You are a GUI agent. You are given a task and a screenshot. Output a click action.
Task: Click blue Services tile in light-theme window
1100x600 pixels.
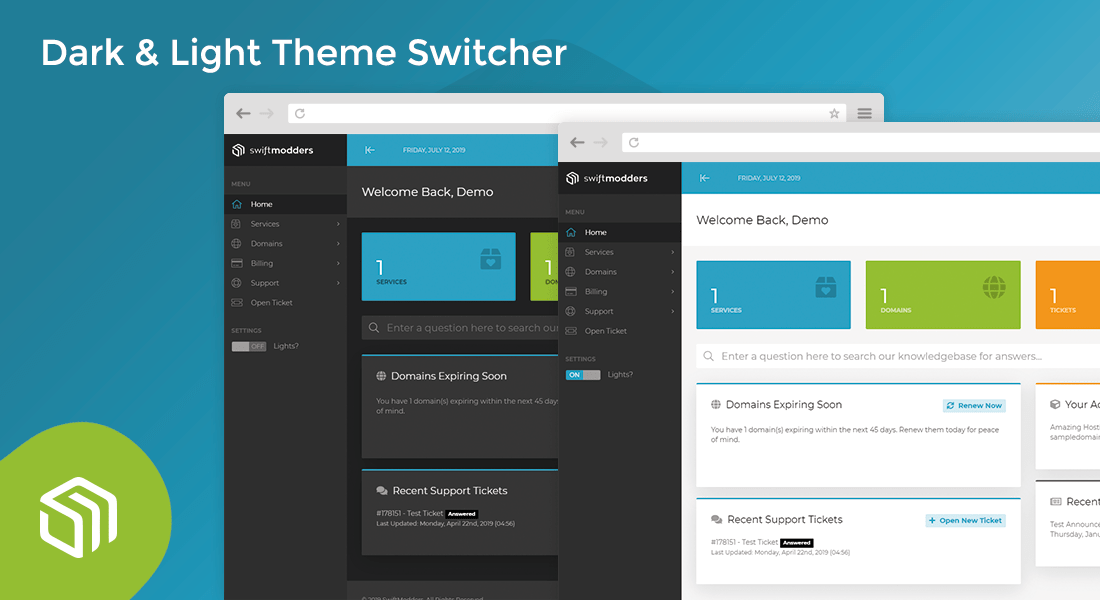(x=773, y=295)
